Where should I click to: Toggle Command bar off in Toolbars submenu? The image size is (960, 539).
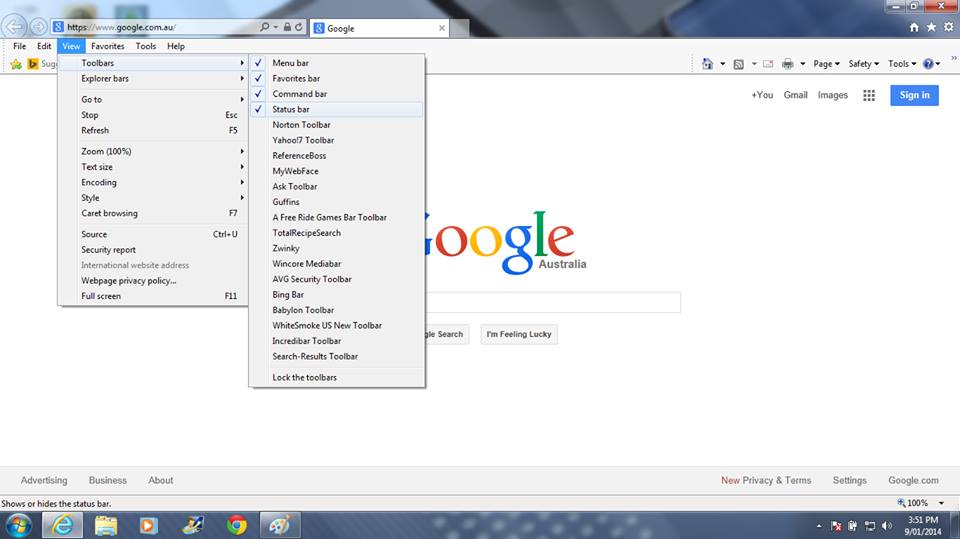[336, 94]
